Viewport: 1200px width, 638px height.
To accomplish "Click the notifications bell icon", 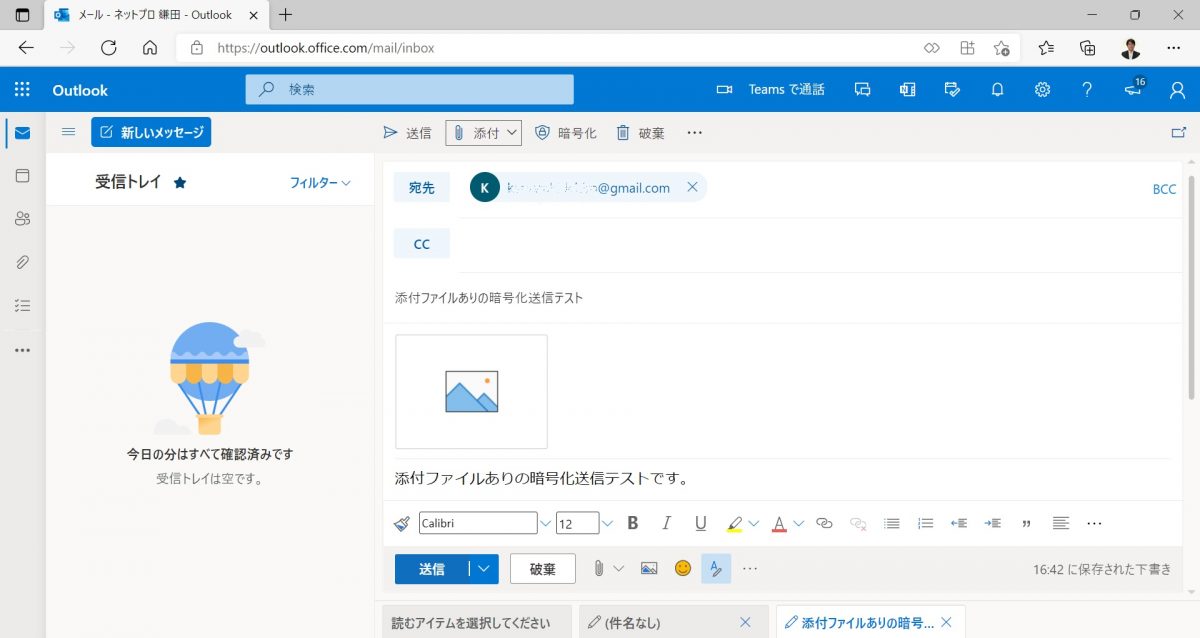I will 997,89.
